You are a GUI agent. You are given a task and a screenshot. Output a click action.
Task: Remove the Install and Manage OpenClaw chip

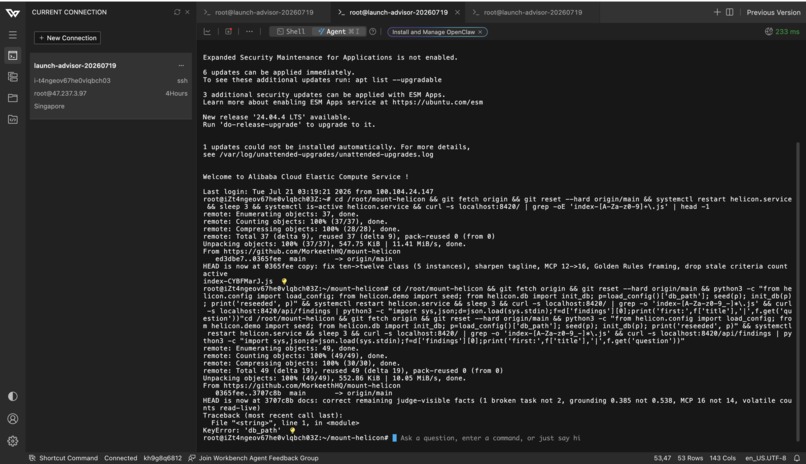coord(480,32)
